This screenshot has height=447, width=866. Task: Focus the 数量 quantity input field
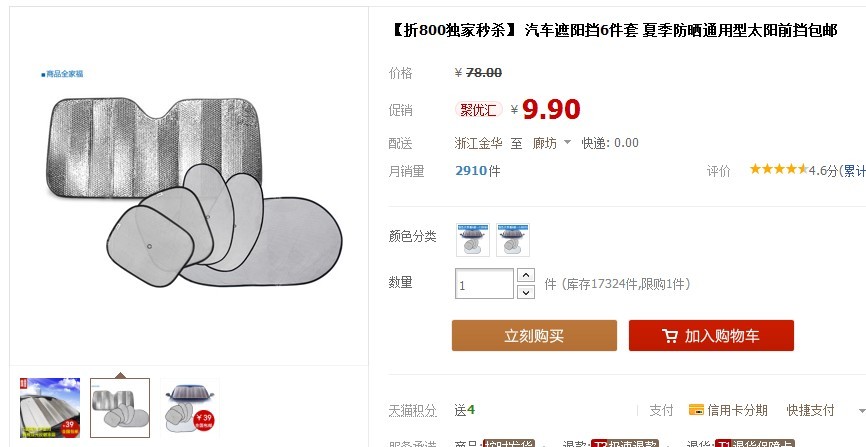(x=484, y=284)
